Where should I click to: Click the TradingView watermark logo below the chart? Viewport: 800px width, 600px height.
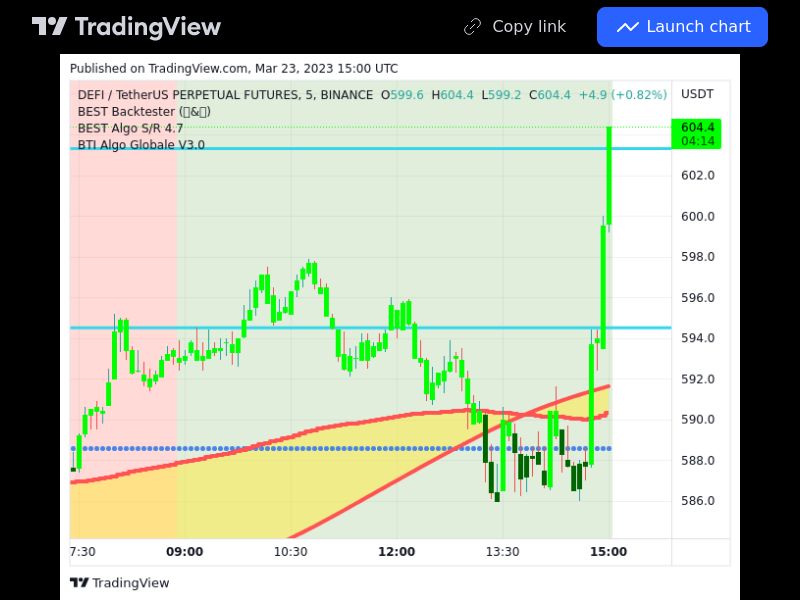point(119,583)
